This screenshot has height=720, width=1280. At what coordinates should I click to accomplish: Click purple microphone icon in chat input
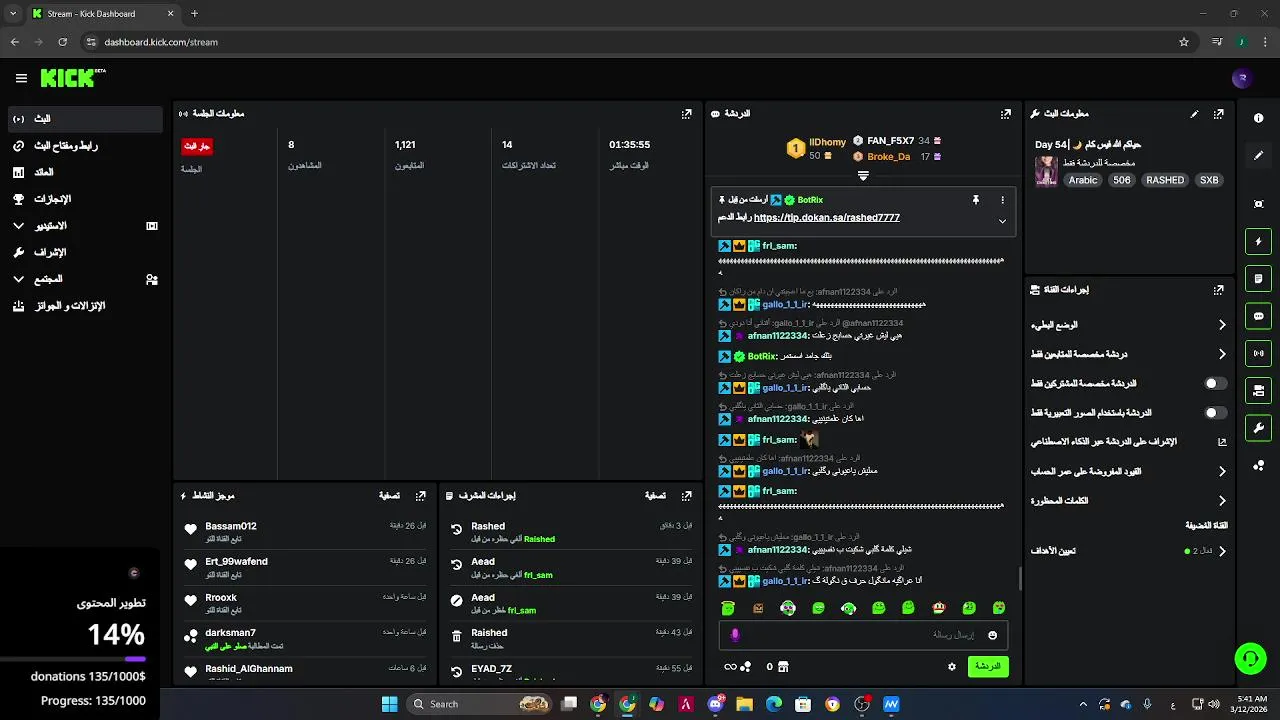point(735,635)
